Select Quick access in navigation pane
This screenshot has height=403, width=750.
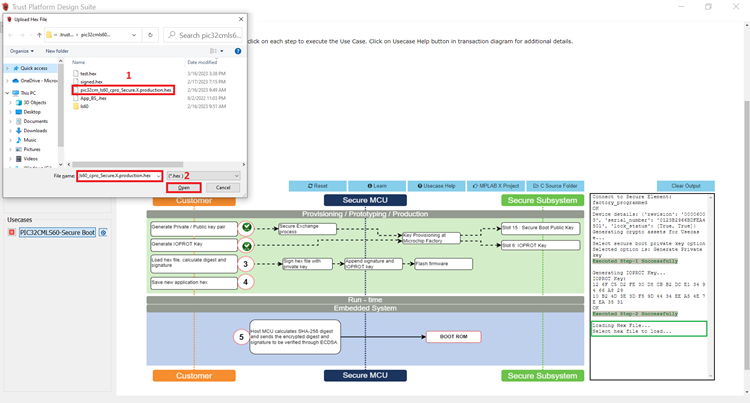[33, 68]
